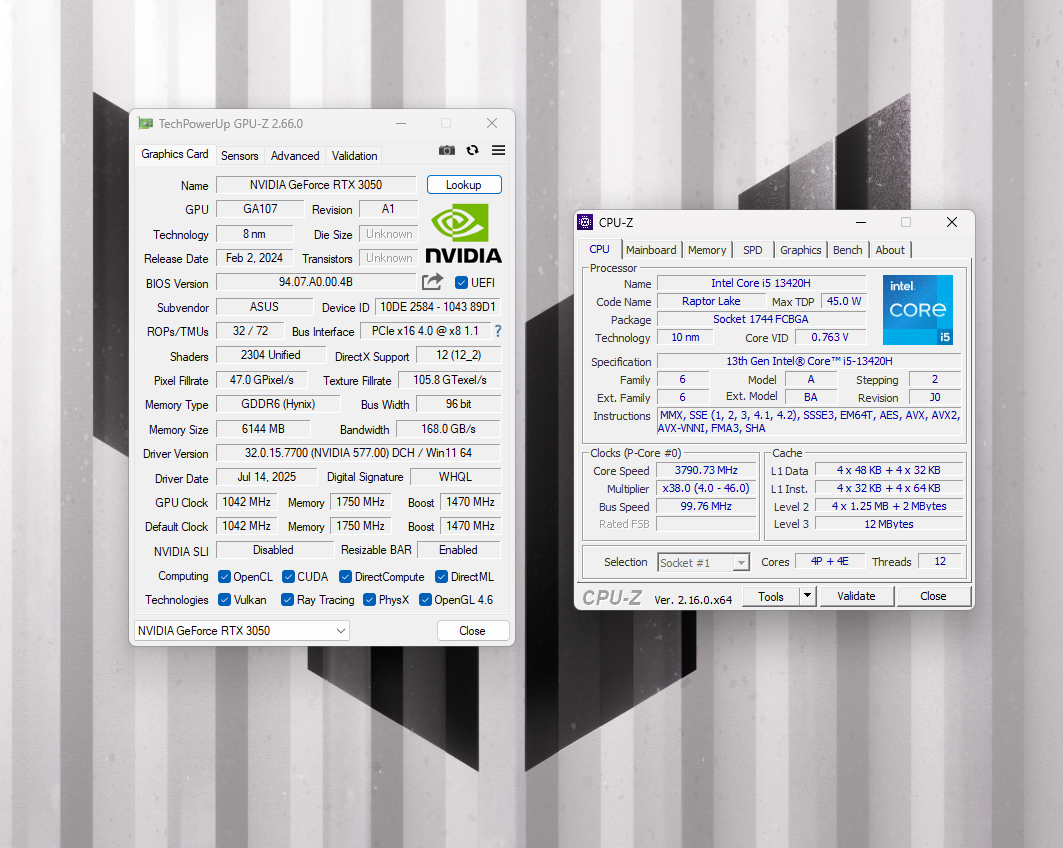Click the Tools button in CPU-Z
Screen dimensions: 1063x848
pos(771,596)
